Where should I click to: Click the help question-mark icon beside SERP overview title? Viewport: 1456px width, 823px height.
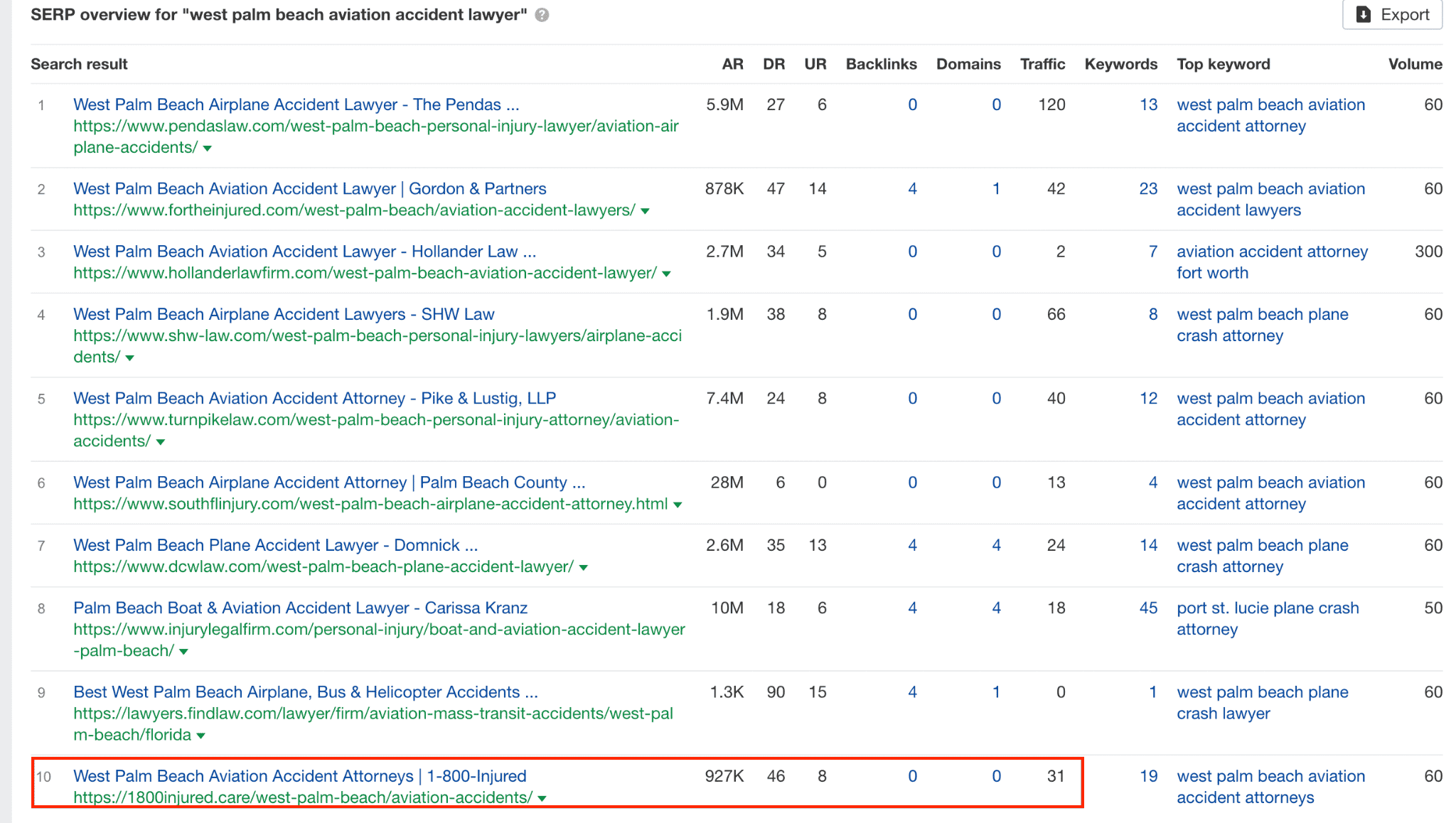[542, 15]
